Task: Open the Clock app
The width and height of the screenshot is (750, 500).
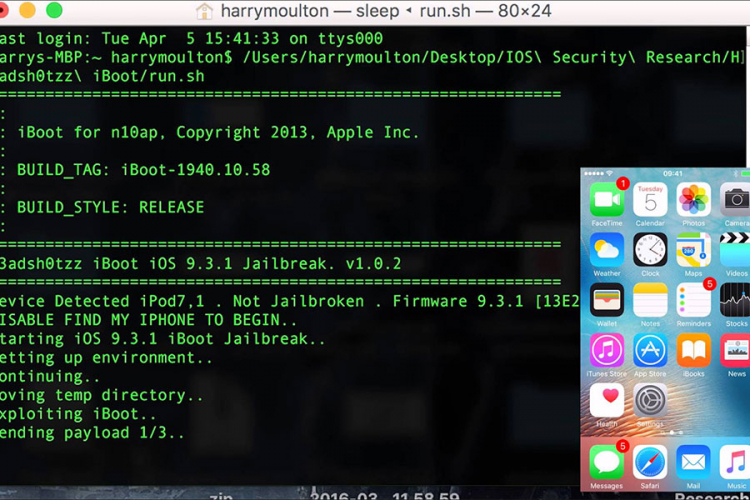Action: pos(650,250)
